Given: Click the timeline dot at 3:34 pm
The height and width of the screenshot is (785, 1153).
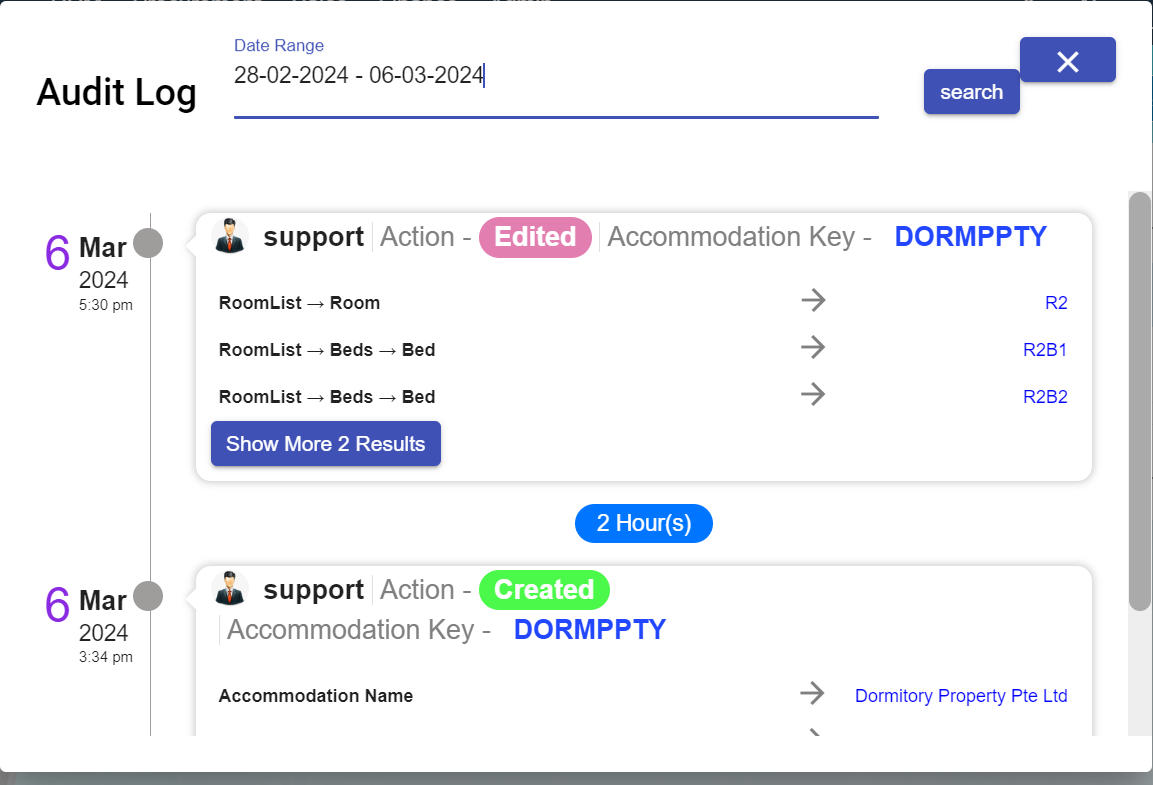Looking at the screenshot, I should point(148,596).
